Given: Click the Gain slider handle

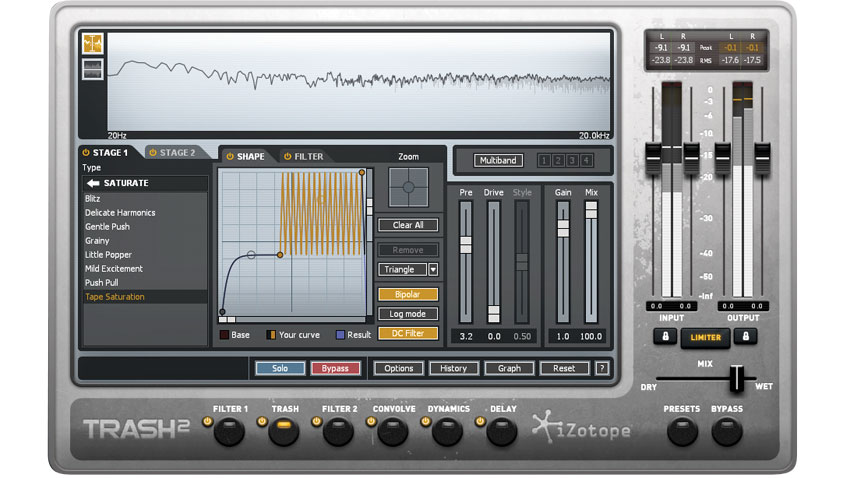Looking at the screenshot, I should 563,228.
